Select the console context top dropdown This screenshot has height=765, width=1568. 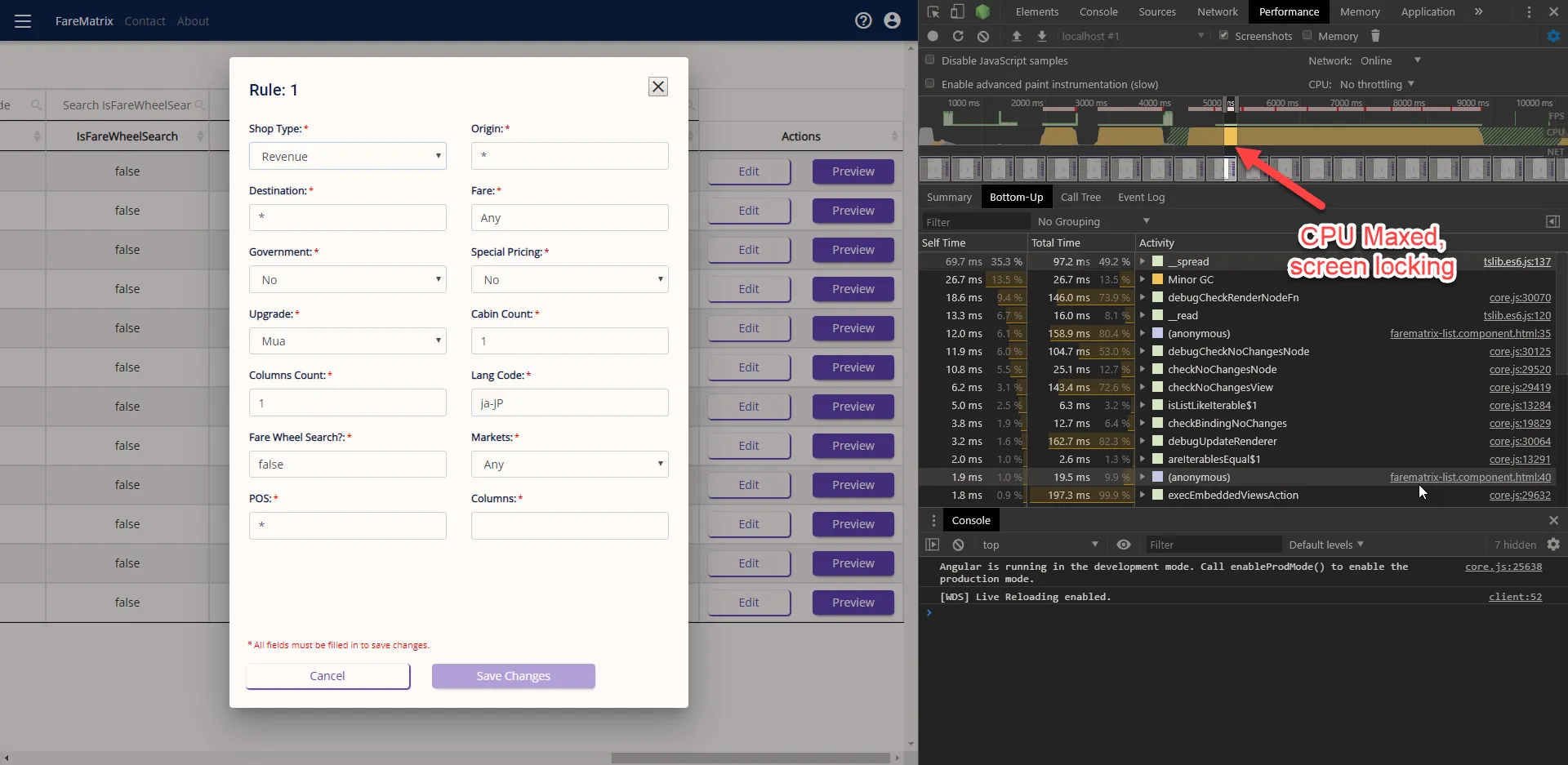pos(1040,545)
